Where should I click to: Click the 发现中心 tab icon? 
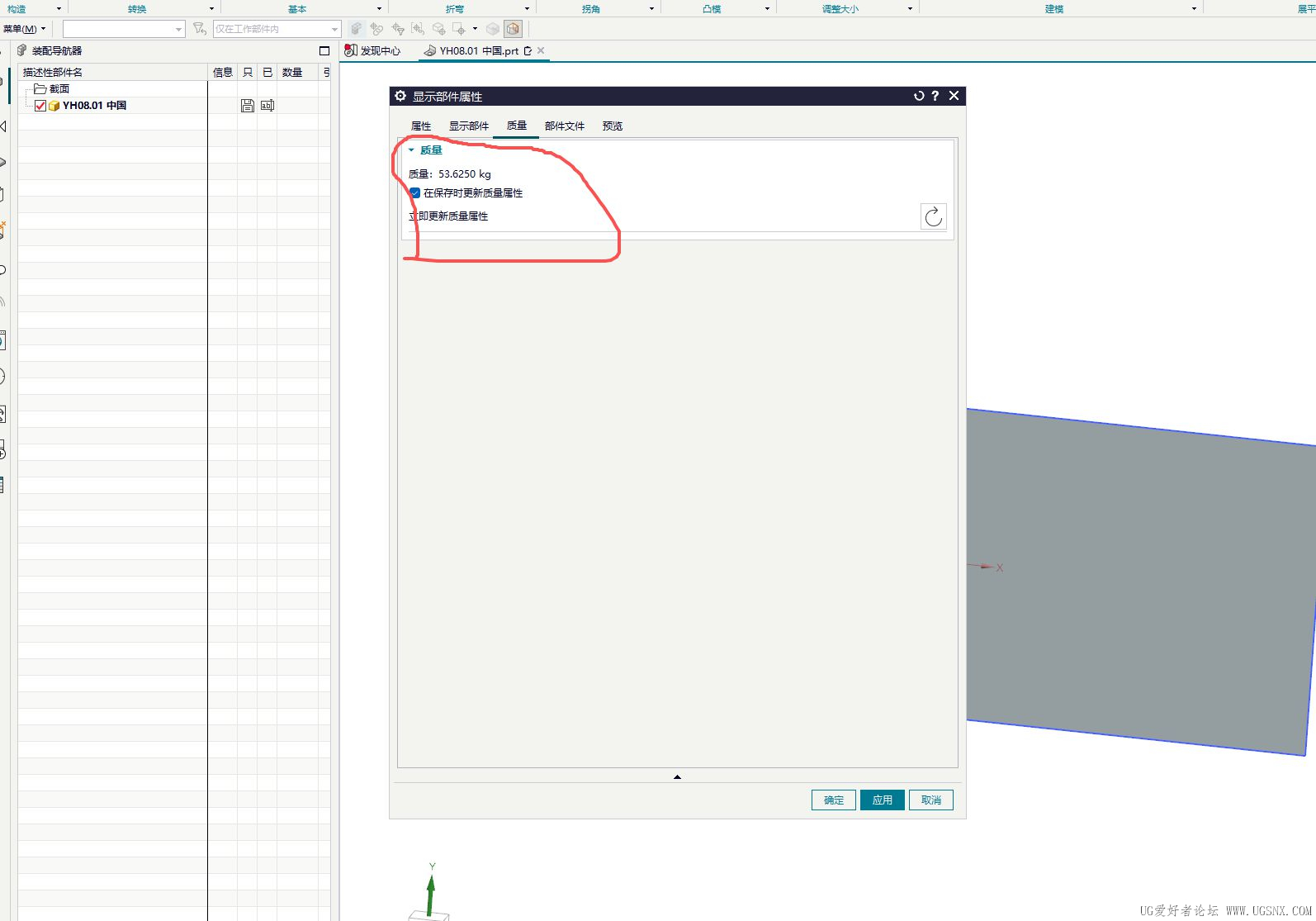[x=351, y=50]
